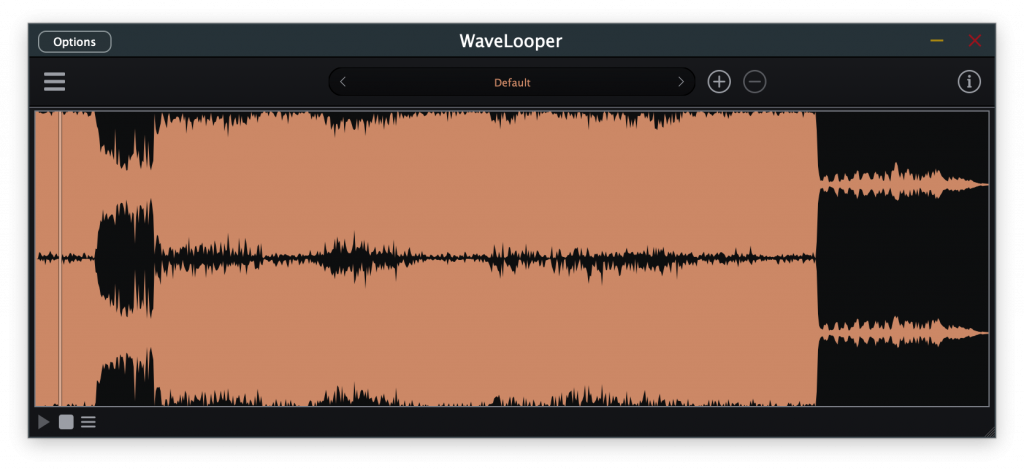Click the playhead line in the waveform
The height and width of the screenshot is (471, 1024).
click(60, 258)
